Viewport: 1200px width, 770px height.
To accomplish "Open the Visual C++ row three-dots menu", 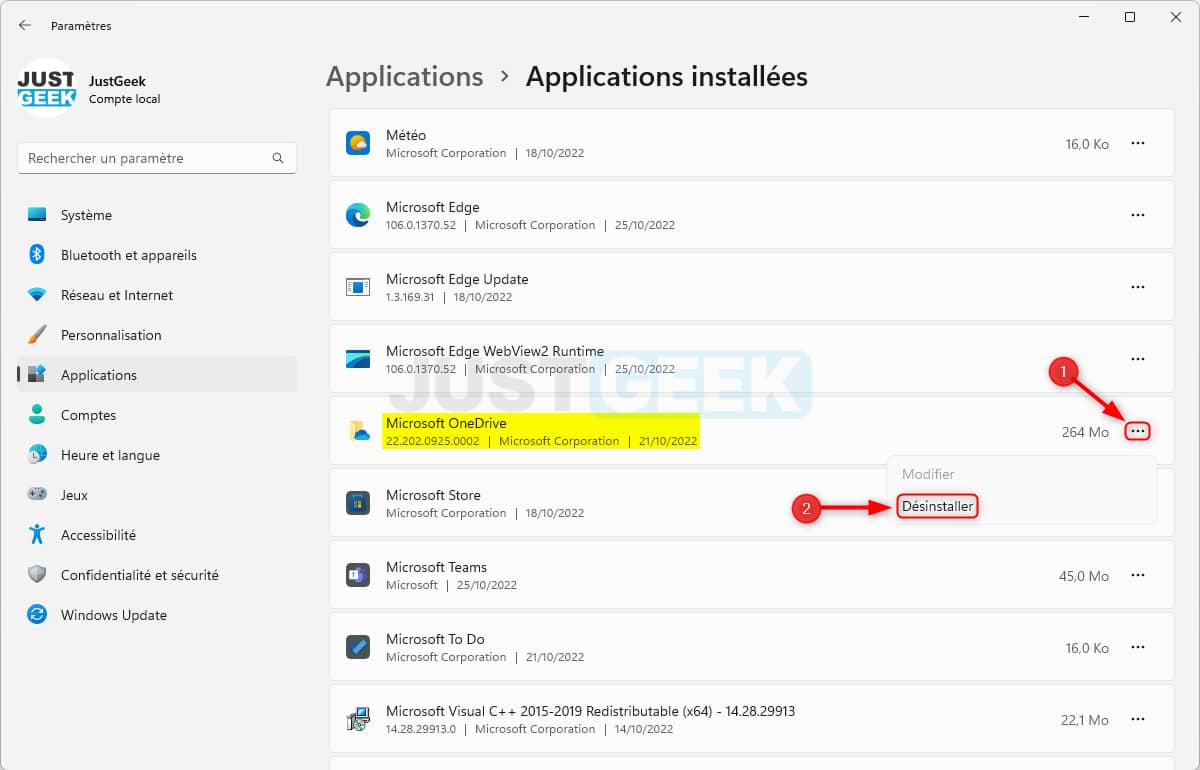I will [1137, 719].
